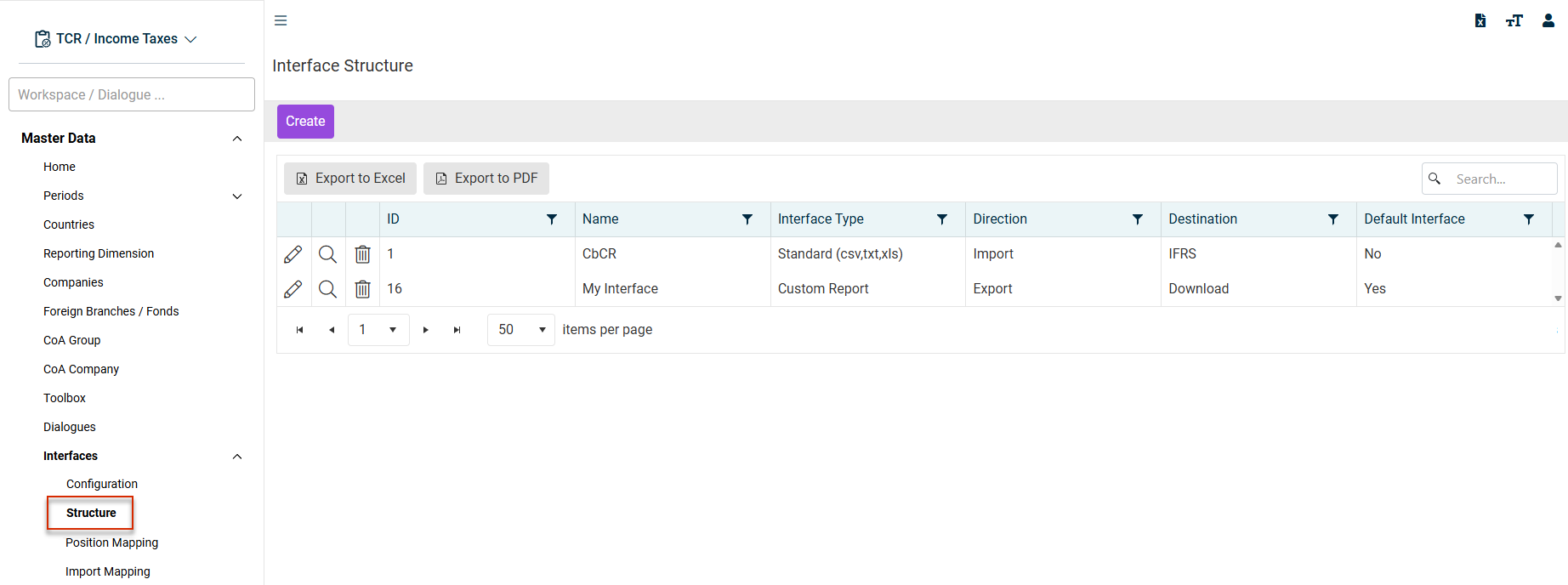
Task: Filter the Destination column
Action: (x=1333, y=219)
